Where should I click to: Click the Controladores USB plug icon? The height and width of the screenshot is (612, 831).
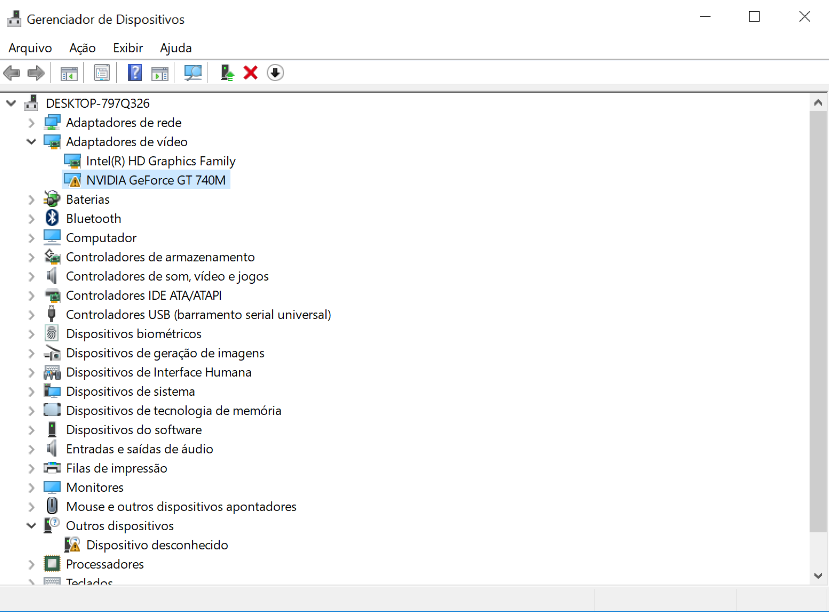click(51, 314)
